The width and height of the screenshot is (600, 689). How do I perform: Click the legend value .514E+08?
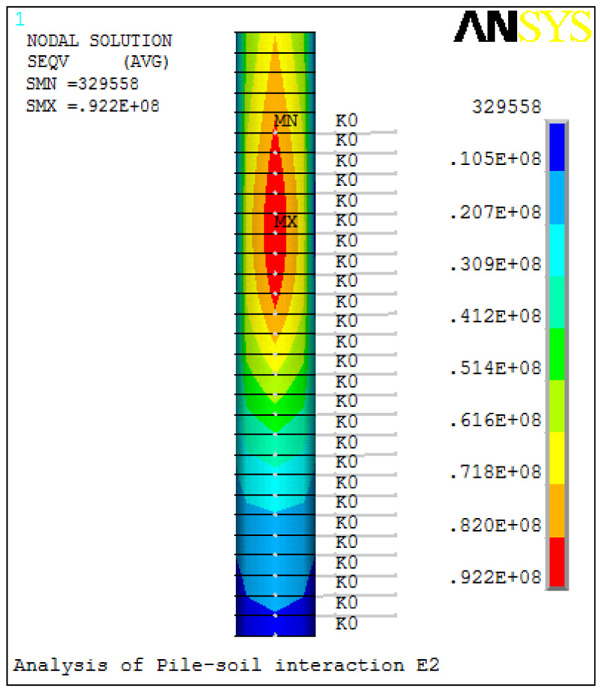496,368
